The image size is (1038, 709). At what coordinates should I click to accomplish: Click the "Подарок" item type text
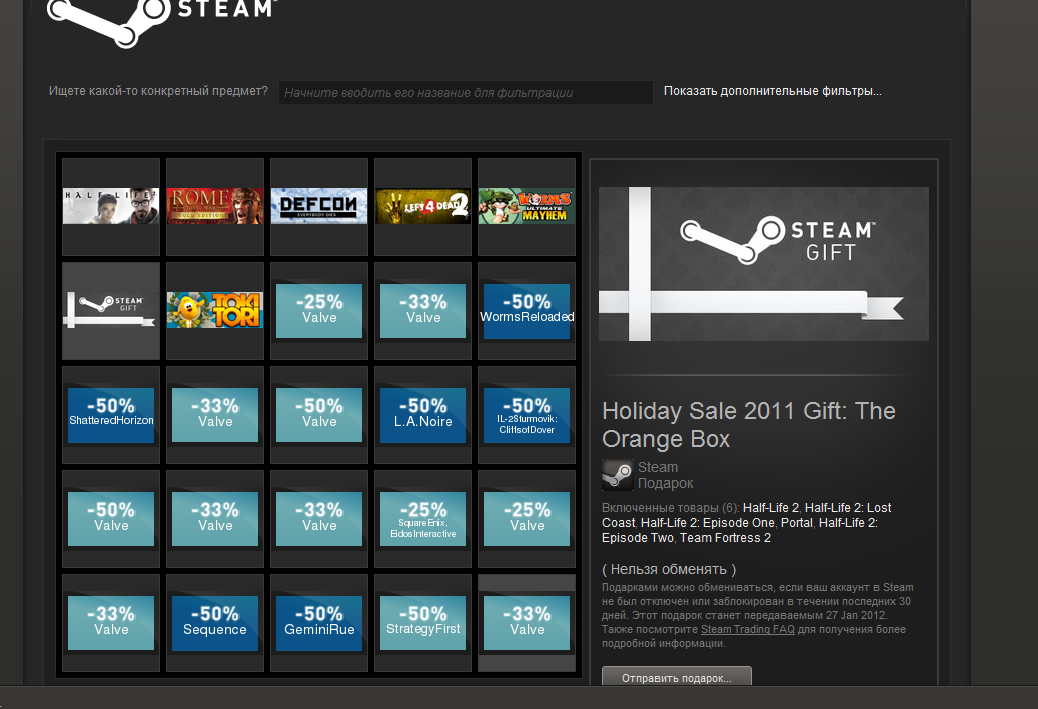pos(665,483)
